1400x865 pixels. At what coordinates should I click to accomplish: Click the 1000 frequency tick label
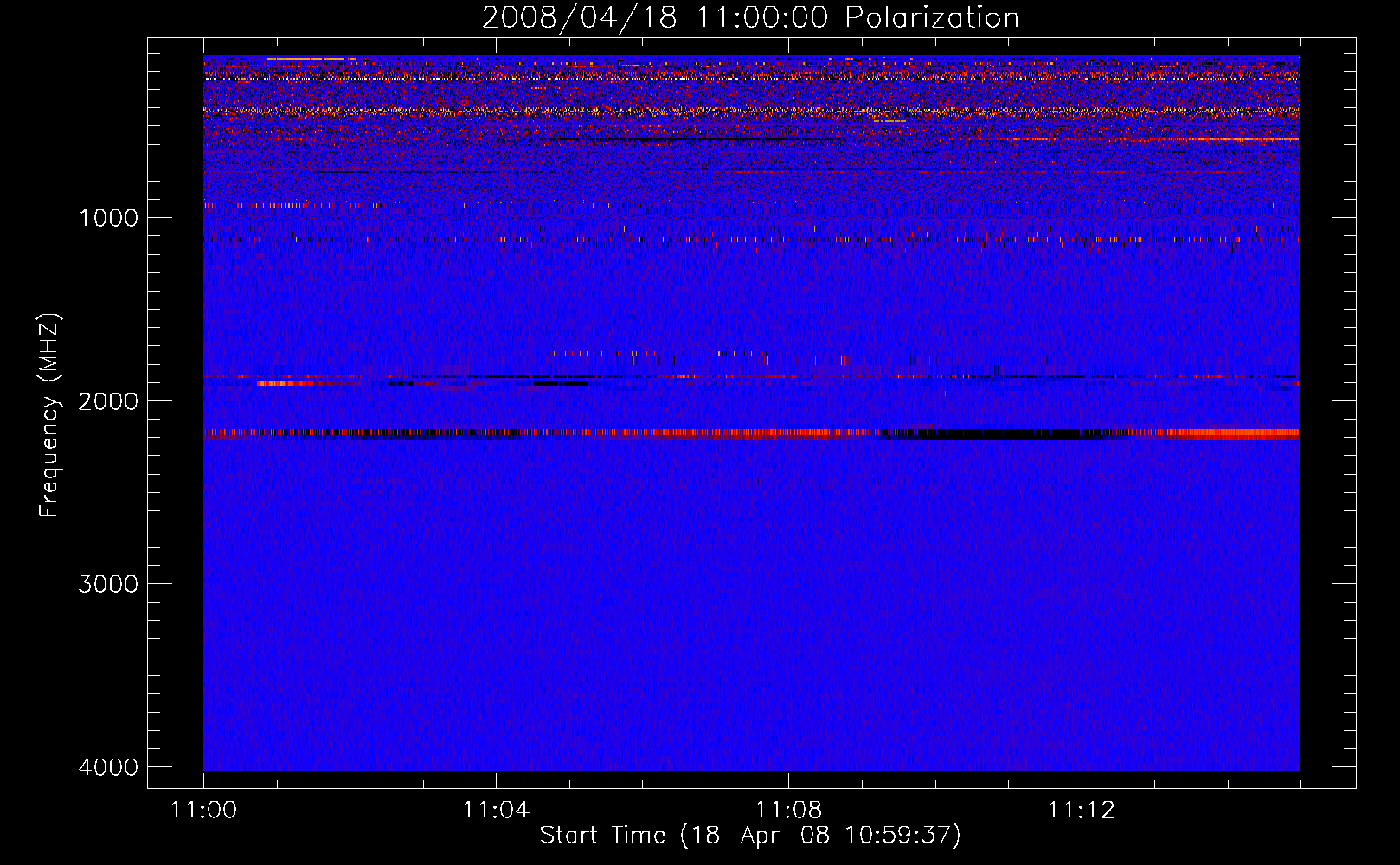[108, 217]
